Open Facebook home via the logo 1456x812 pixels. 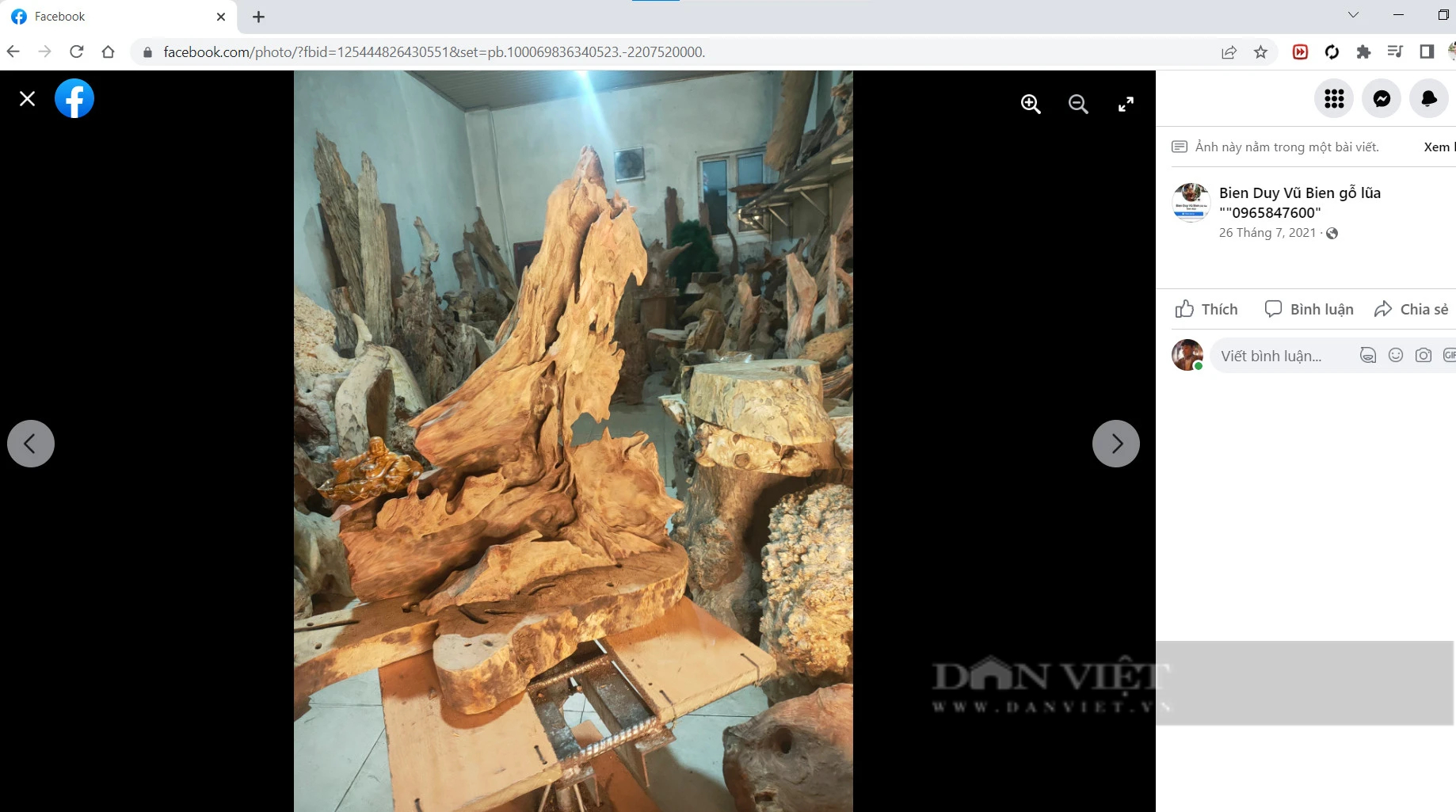(74, 99)
